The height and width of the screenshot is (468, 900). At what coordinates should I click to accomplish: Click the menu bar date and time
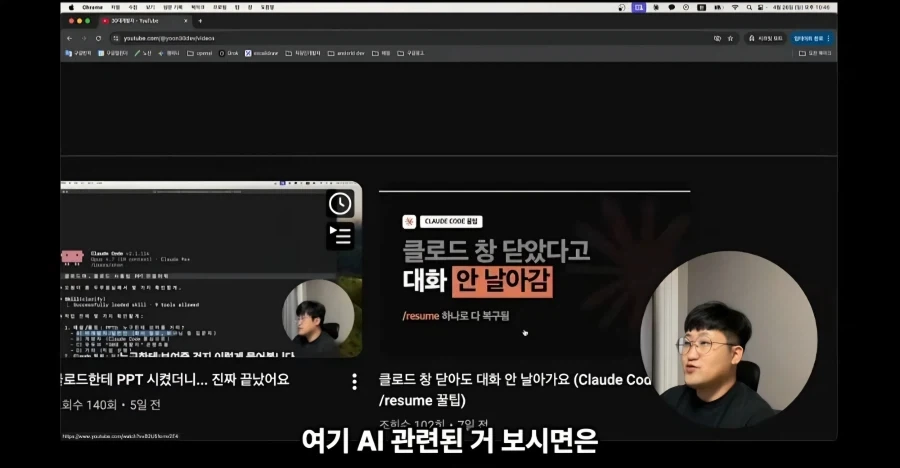(801, 7)
